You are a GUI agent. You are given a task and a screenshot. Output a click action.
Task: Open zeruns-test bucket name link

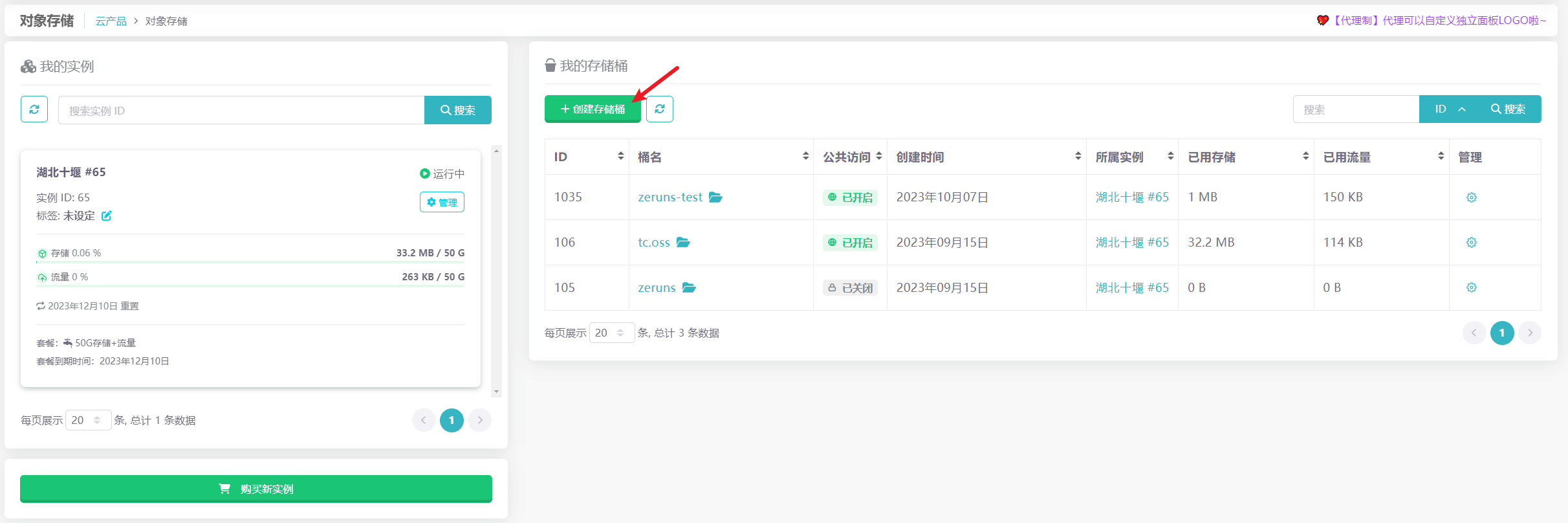tap(670, 197)
